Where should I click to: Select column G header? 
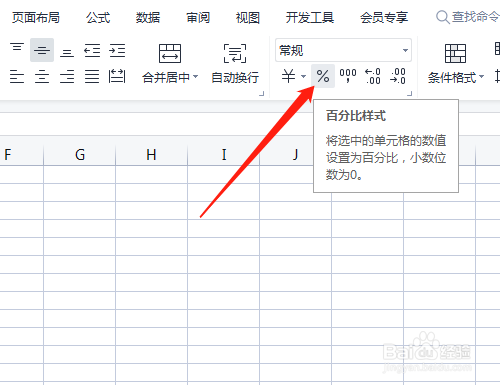click(x=80, y=155)
